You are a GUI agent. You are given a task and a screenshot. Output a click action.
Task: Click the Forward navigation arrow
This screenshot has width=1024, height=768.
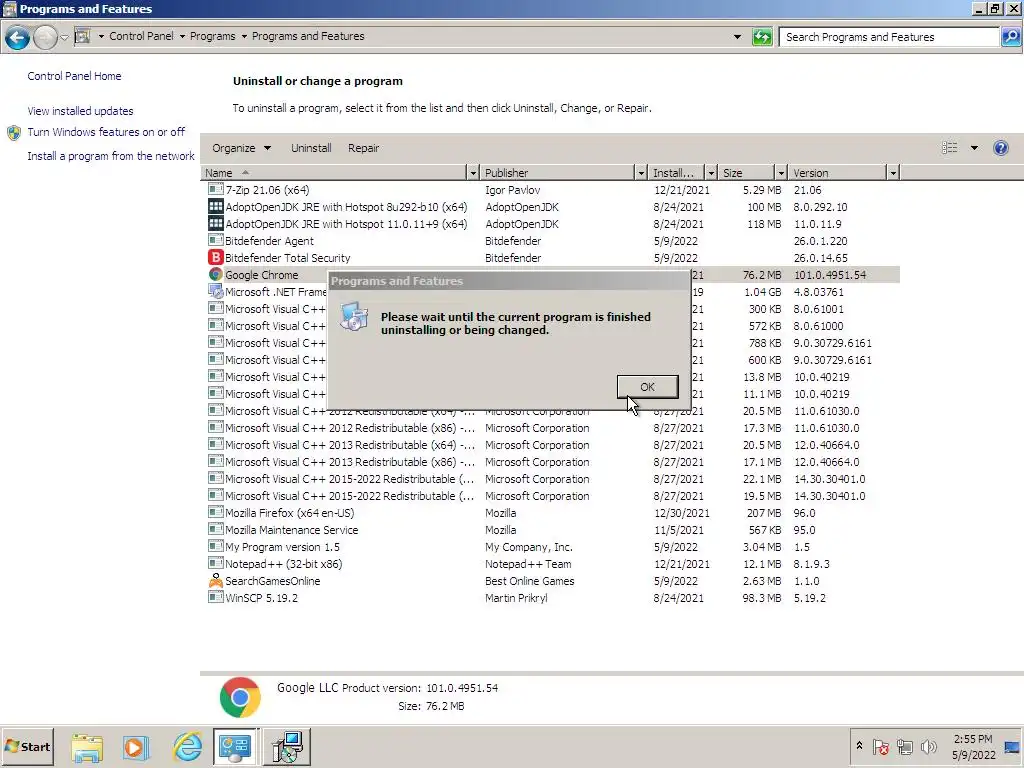[x=45, y=38]
